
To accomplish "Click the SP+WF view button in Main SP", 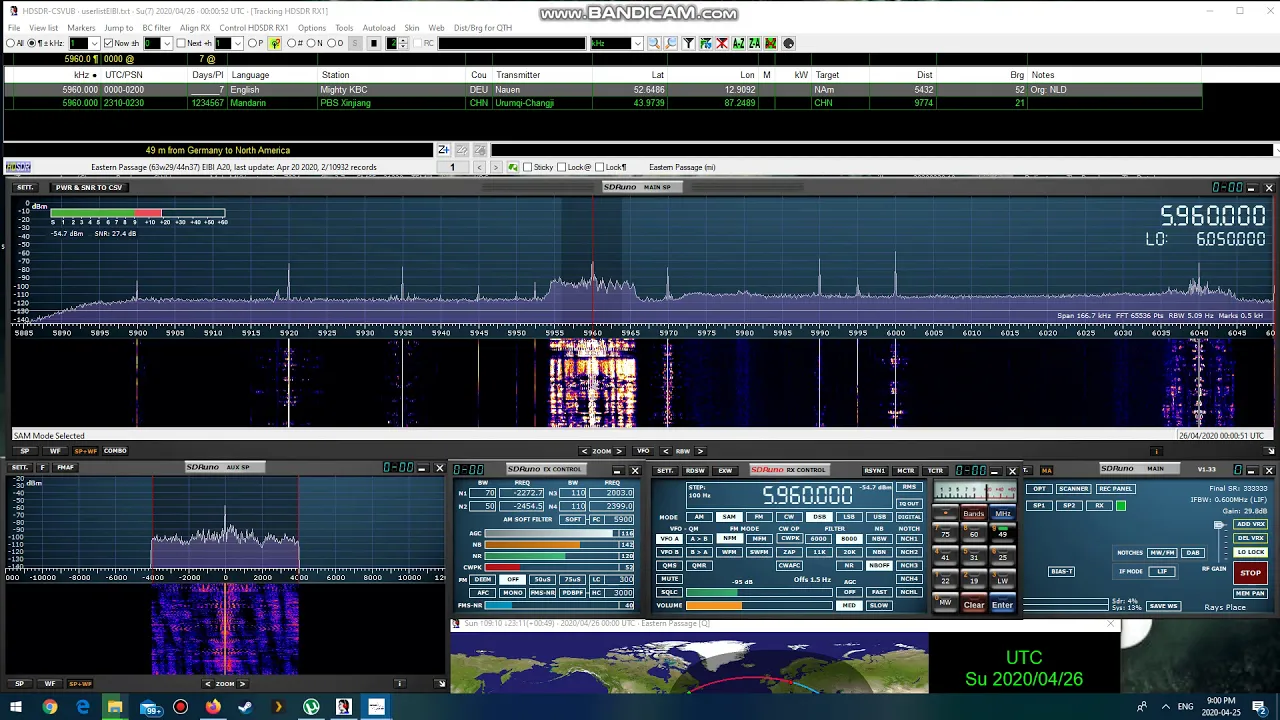I will click(86, 451).
